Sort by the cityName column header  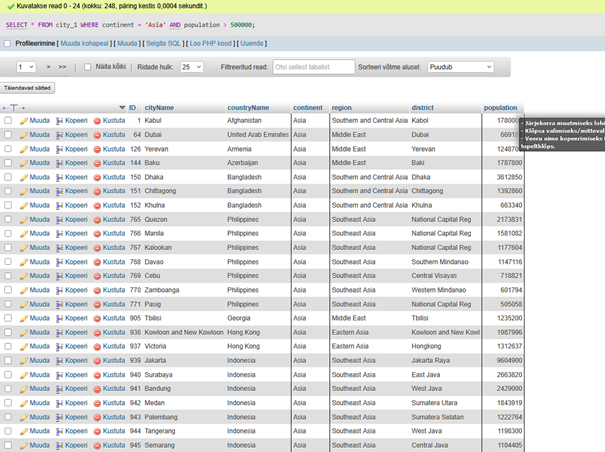click(159, 107)
